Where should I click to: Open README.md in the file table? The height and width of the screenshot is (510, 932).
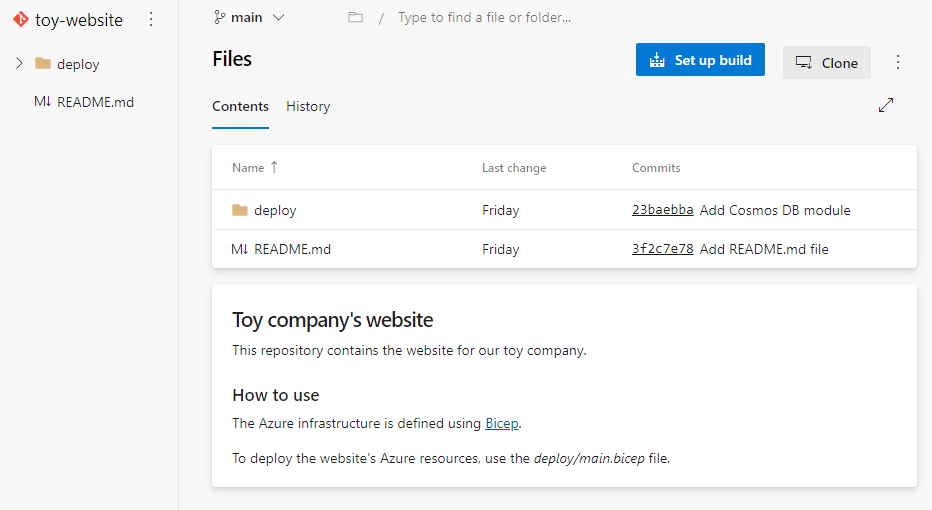click(x=292, y=249)
